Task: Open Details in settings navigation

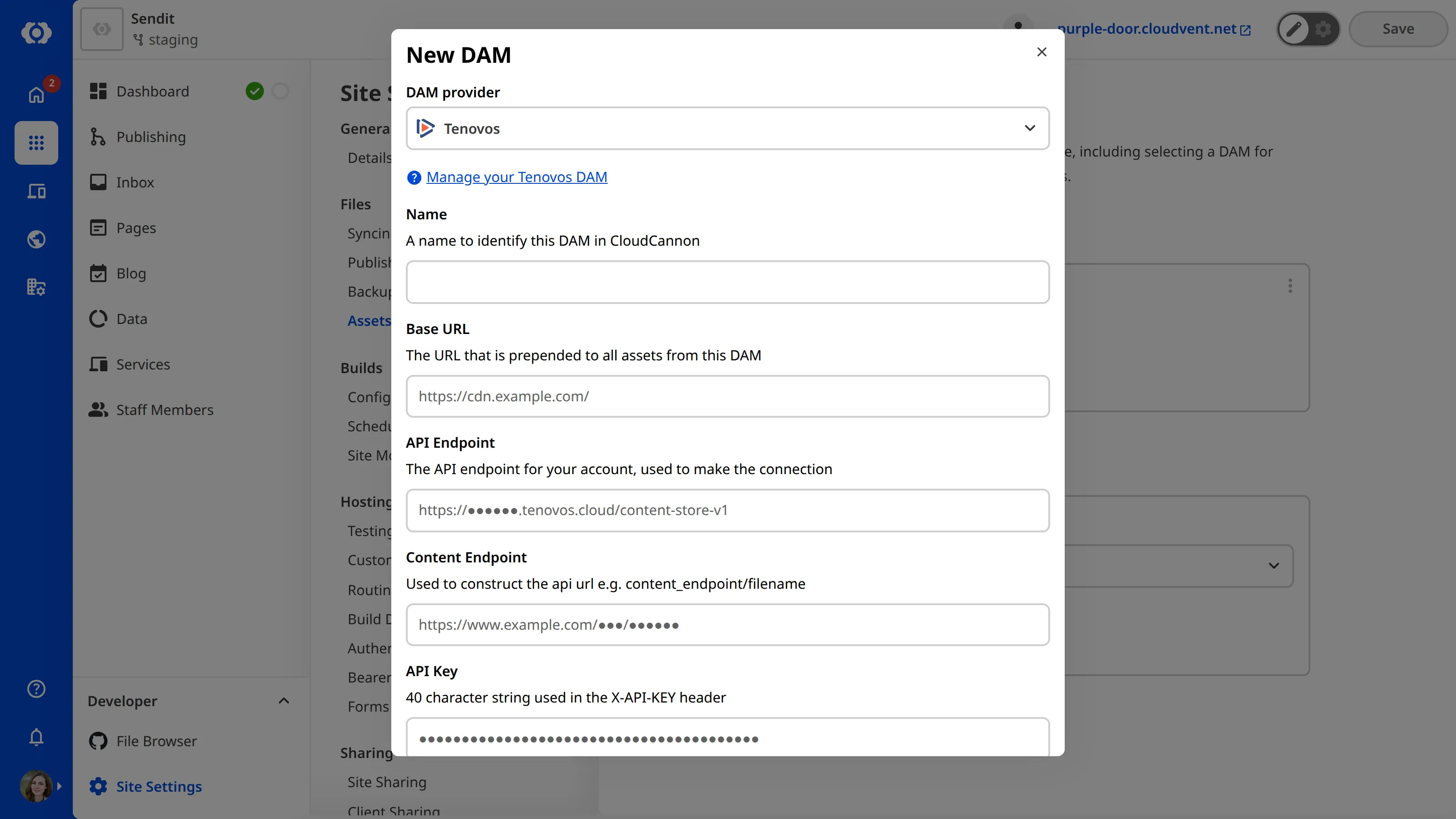Action: [x=369, y=158]
